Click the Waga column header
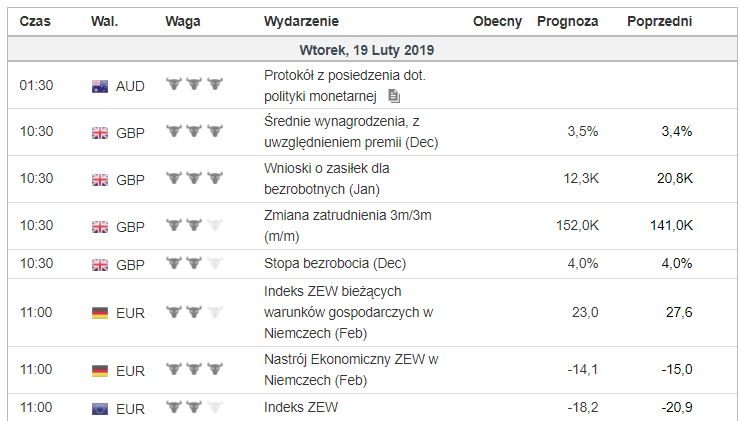The width and height of the screenshot is (740, 421). 183,21
